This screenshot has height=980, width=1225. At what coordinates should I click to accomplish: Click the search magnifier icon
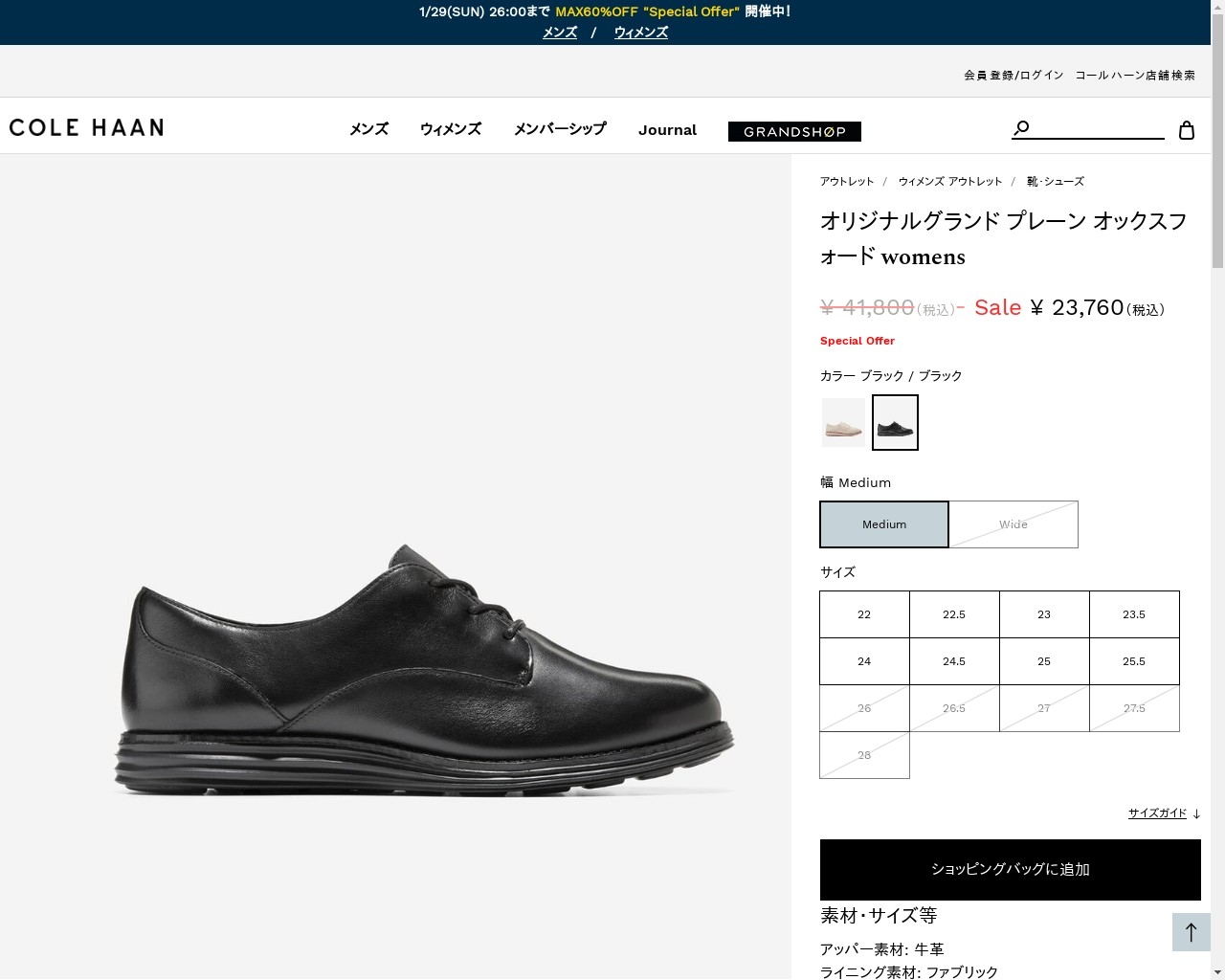pos(1021,128)
